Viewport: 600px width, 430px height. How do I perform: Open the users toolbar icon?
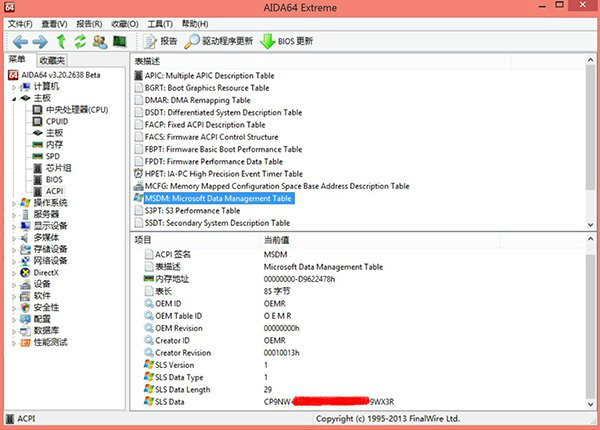(100, 41)
